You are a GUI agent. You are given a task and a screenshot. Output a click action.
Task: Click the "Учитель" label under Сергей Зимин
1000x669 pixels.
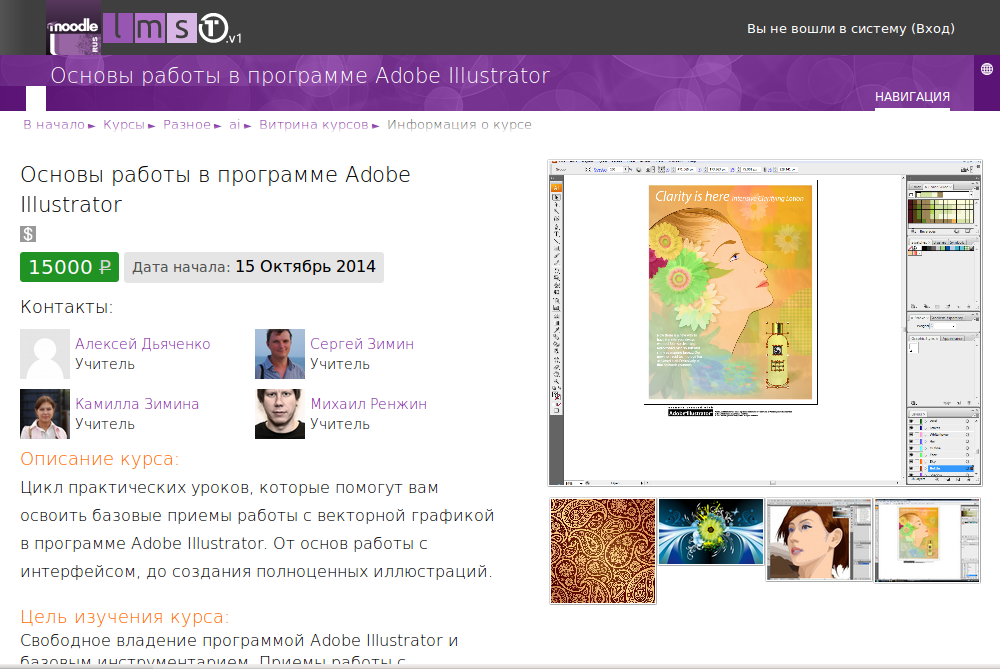(340, 364)
